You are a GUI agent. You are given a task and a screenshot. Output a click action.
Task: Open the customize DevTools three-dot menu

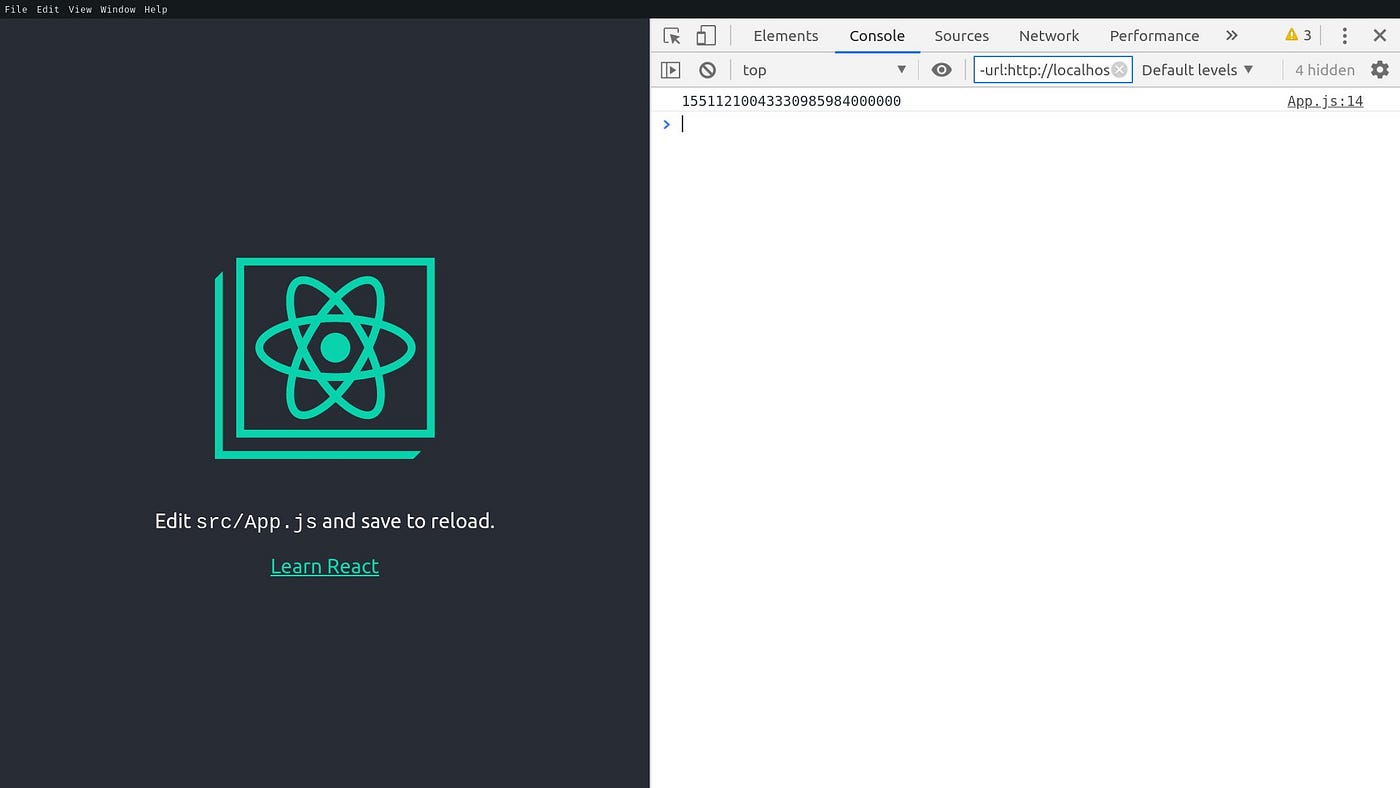point(1344,35)
